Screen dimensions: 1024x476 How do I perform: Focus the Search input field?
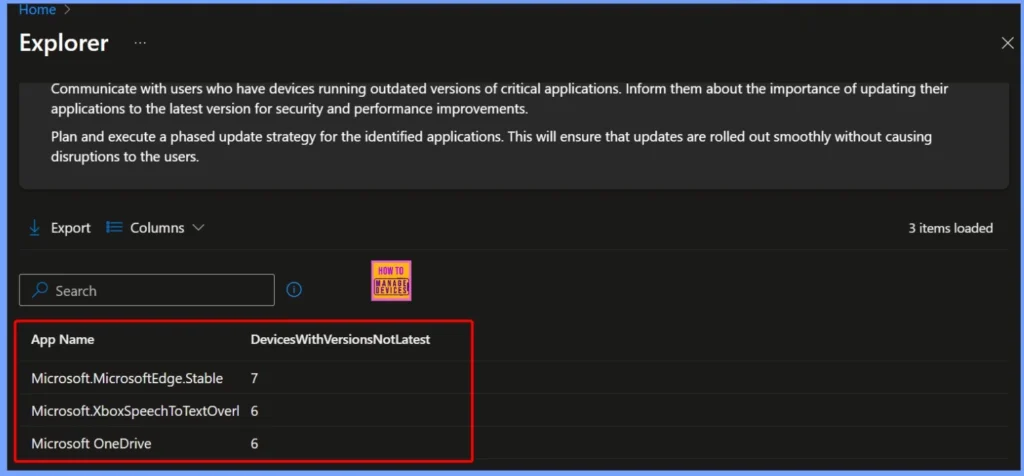click(x=147, y=291)
